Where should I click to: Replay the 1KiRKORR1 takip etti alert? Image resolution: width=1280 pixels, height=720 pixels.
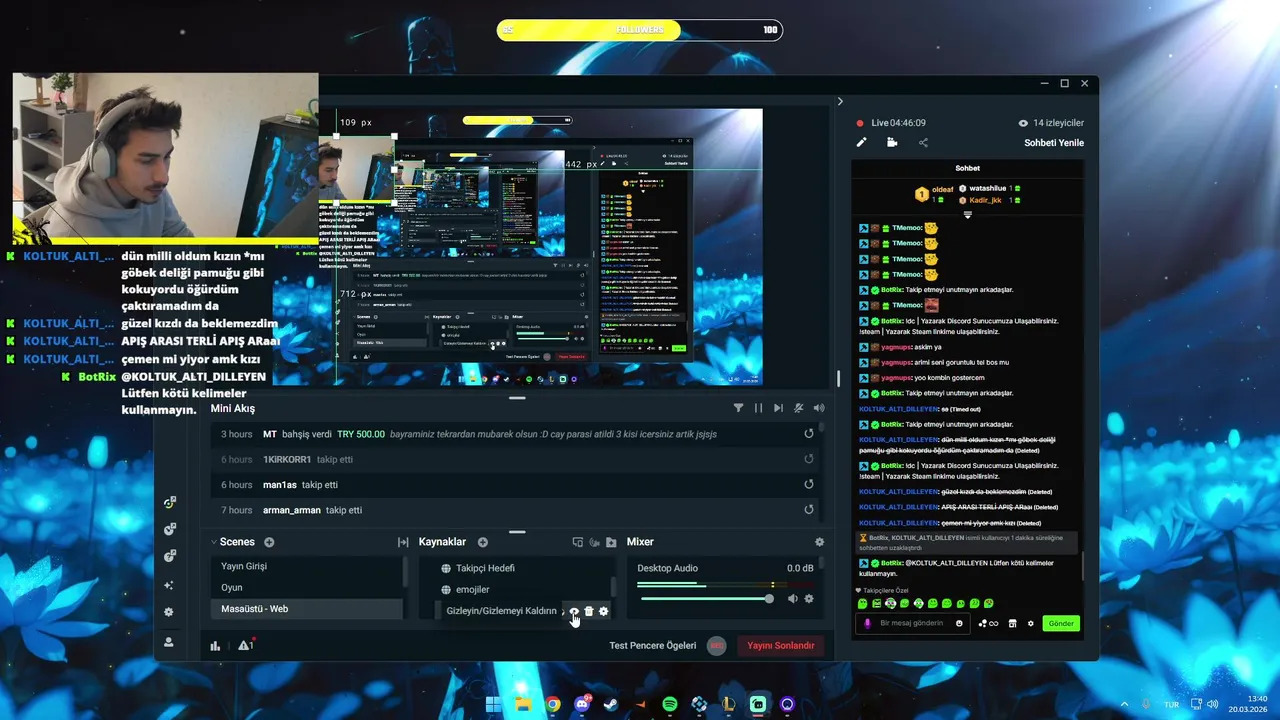coord(809,459)
